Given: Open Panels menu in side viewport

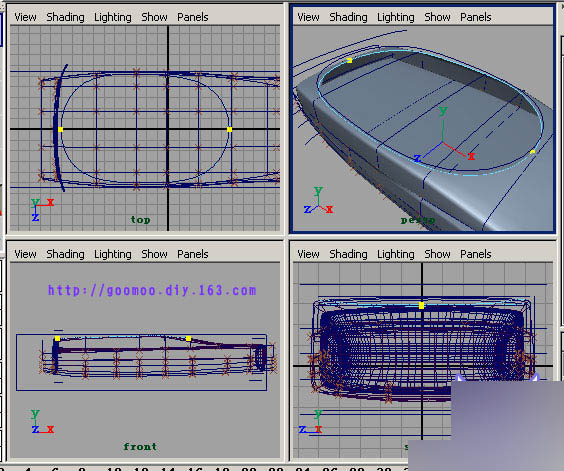Looking at the screenshot, I should pos(476,254).
